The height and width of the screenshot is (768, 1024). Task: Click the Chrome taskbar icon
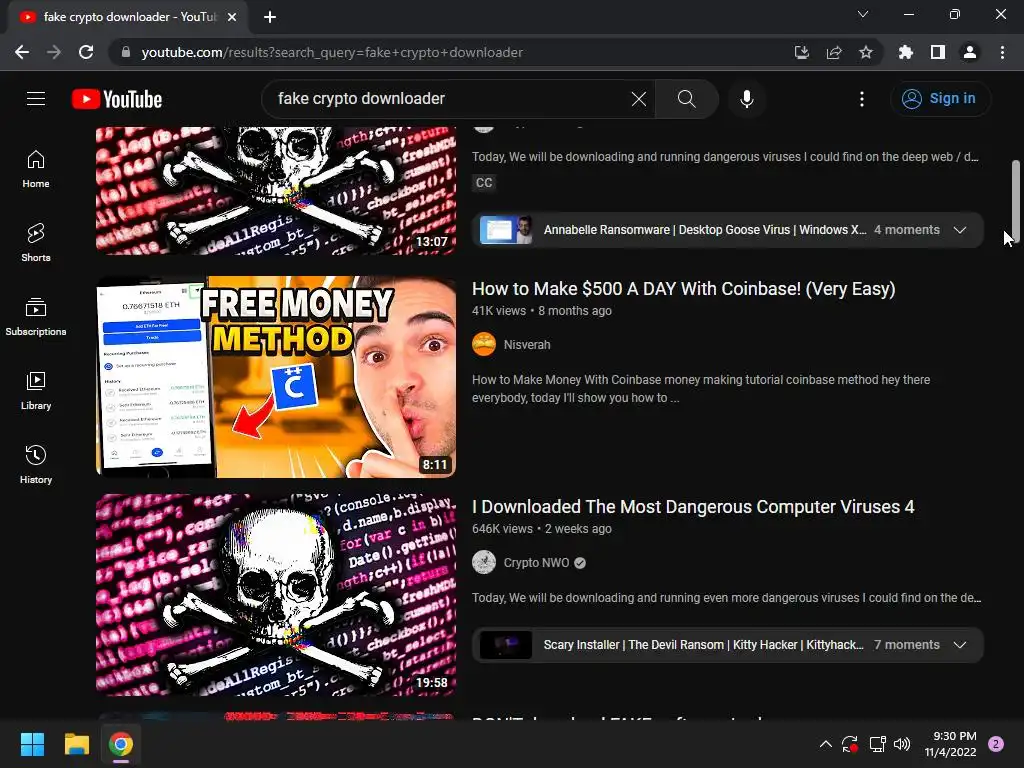coord(121,744)
